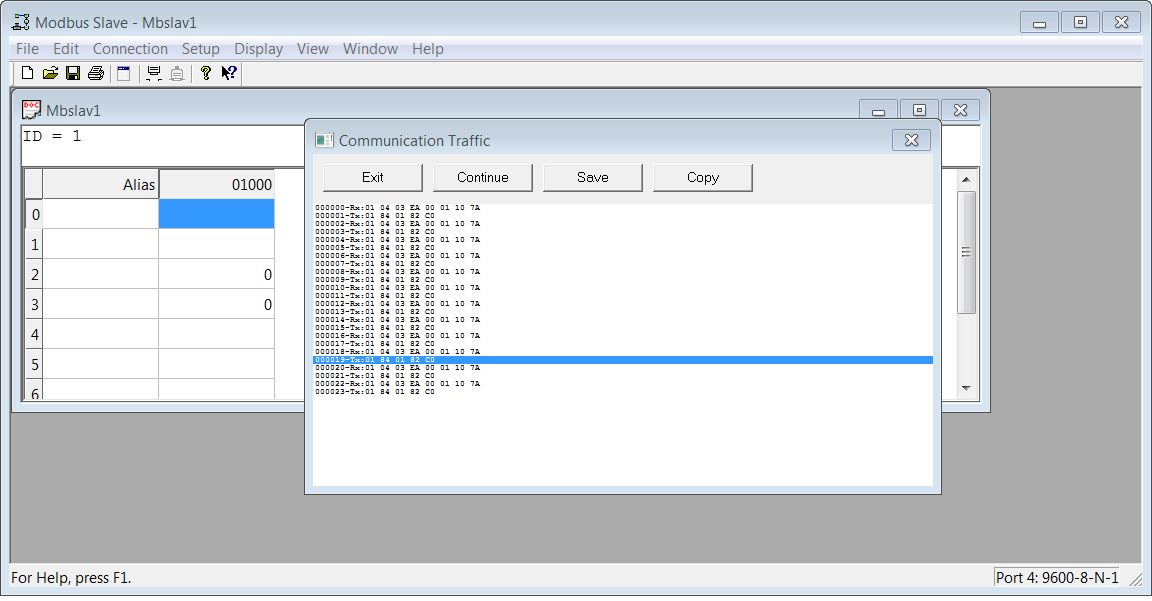Click the grayed Disconnect toolbar icon

click(176, 73)
